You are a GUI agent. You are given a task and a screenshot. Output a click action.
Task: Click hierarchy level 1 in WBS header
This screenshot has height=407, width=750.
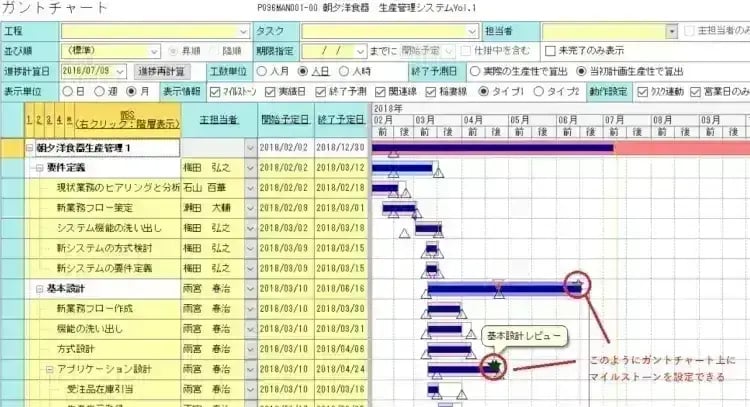coord(27,119)
